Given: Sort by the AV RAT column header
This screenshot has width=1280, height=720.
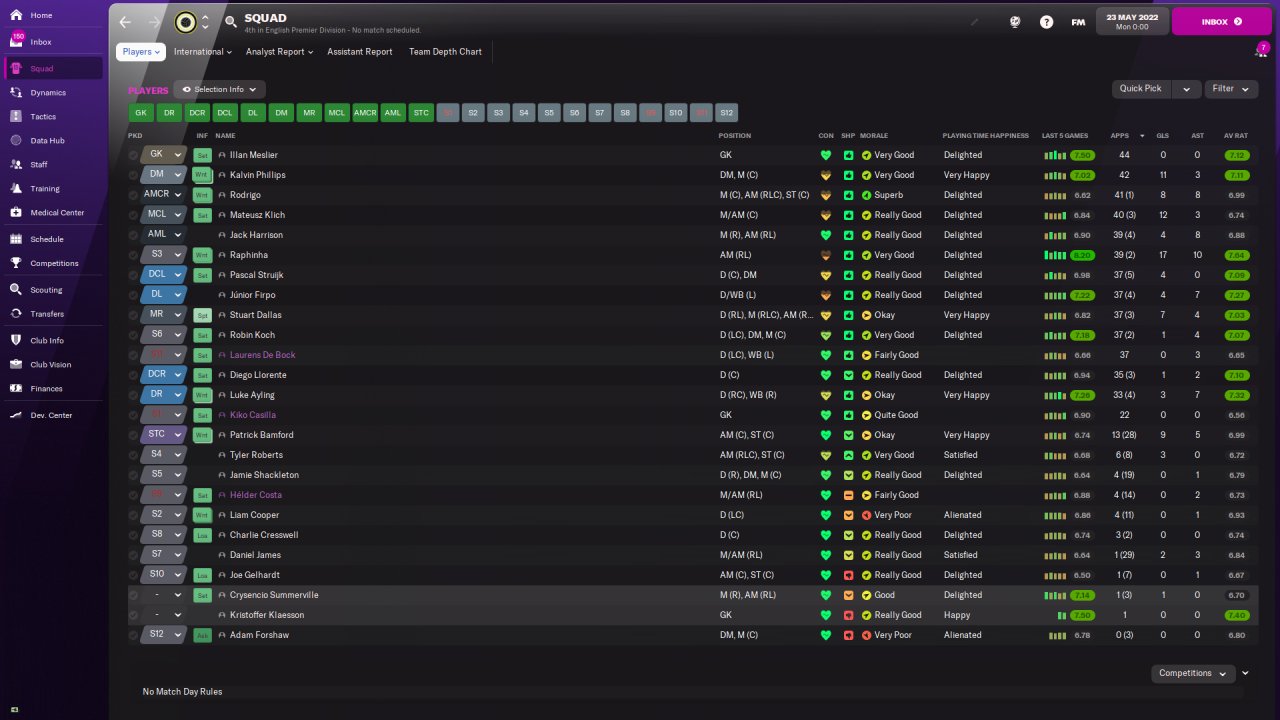Looking at the screenshot, I should pyautogui.click(x=1236, y=135).
